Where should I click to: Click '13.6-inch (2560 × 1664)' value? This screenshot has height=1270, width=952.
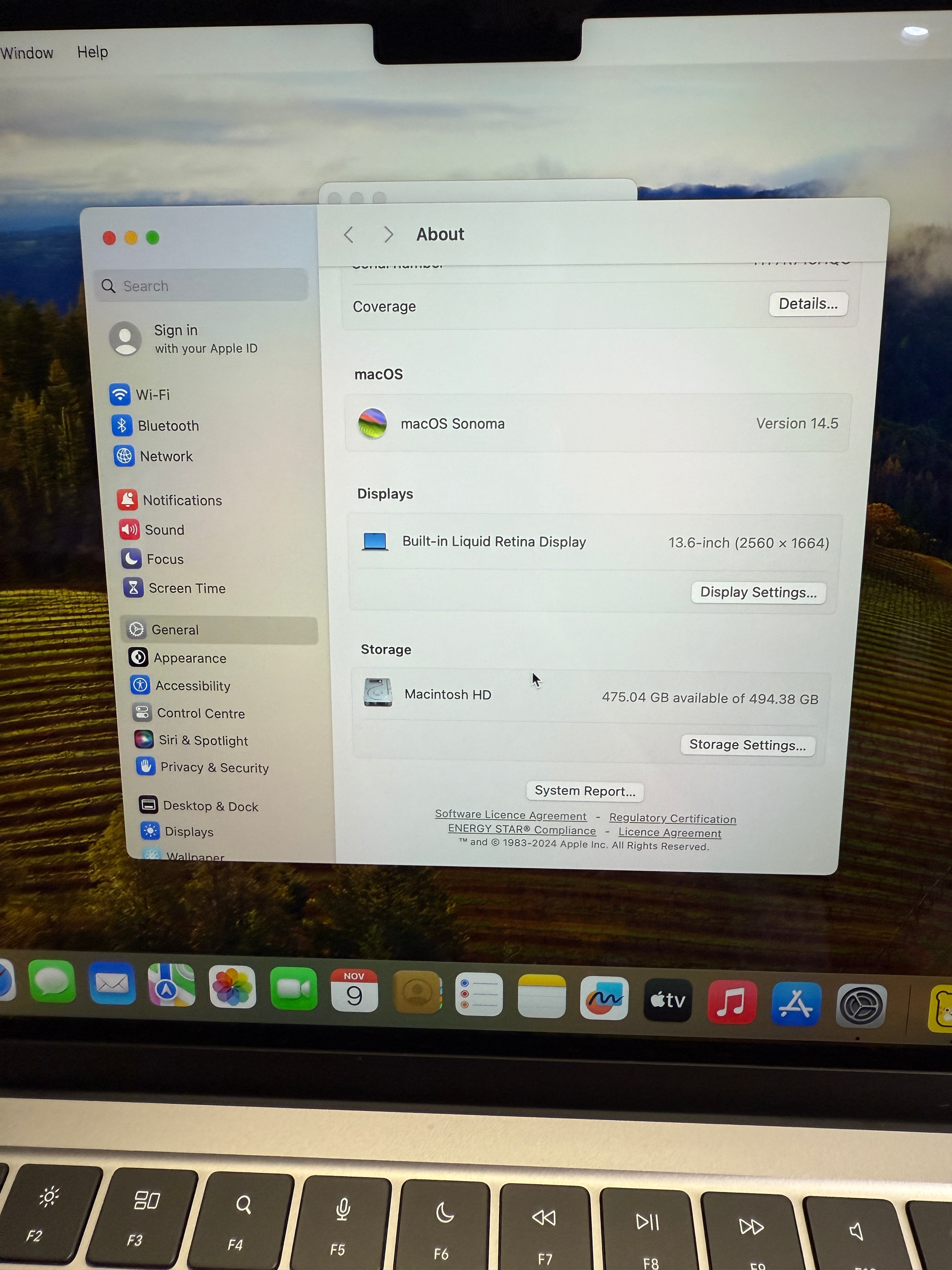(x=749, y=543)
